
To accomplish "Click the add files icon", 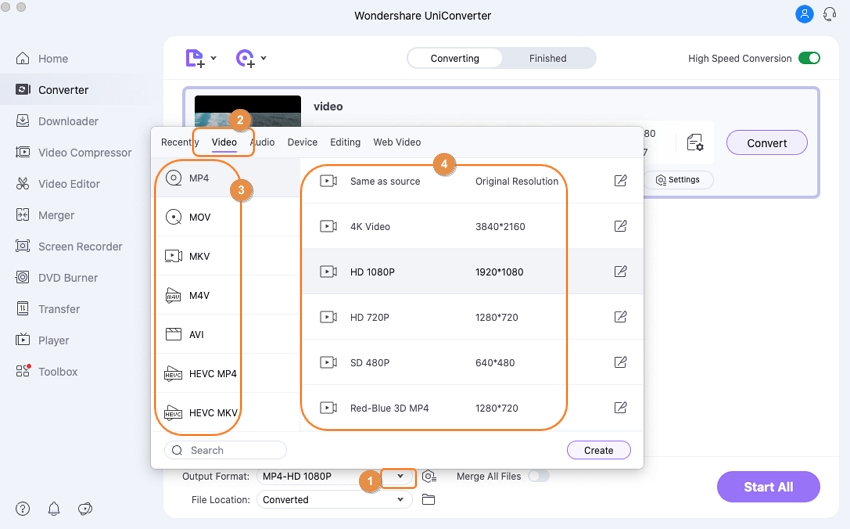I will [195, 58].
